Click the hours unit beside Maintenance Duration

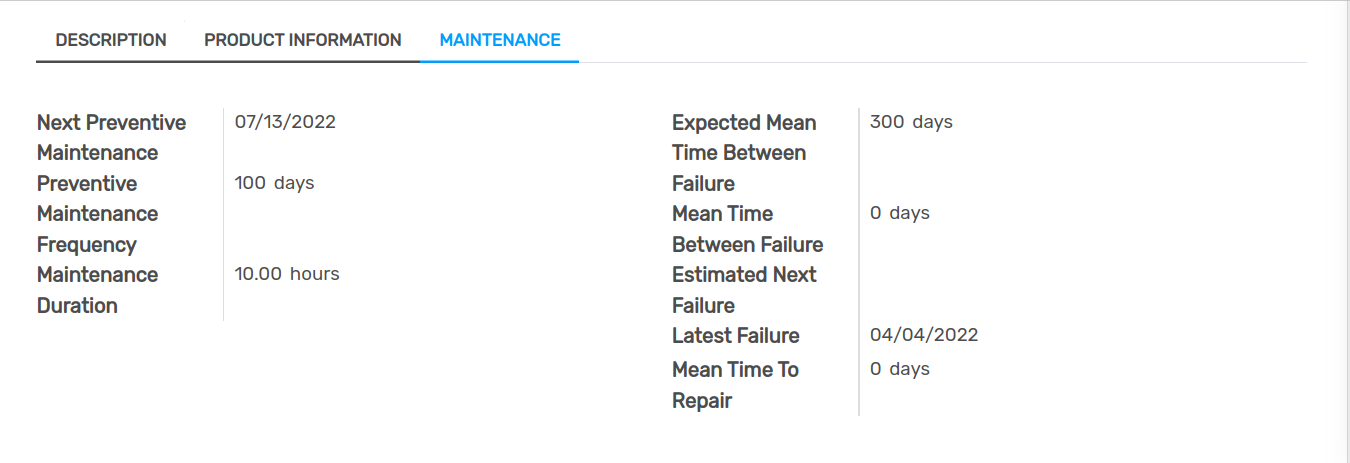pos(314,274)
